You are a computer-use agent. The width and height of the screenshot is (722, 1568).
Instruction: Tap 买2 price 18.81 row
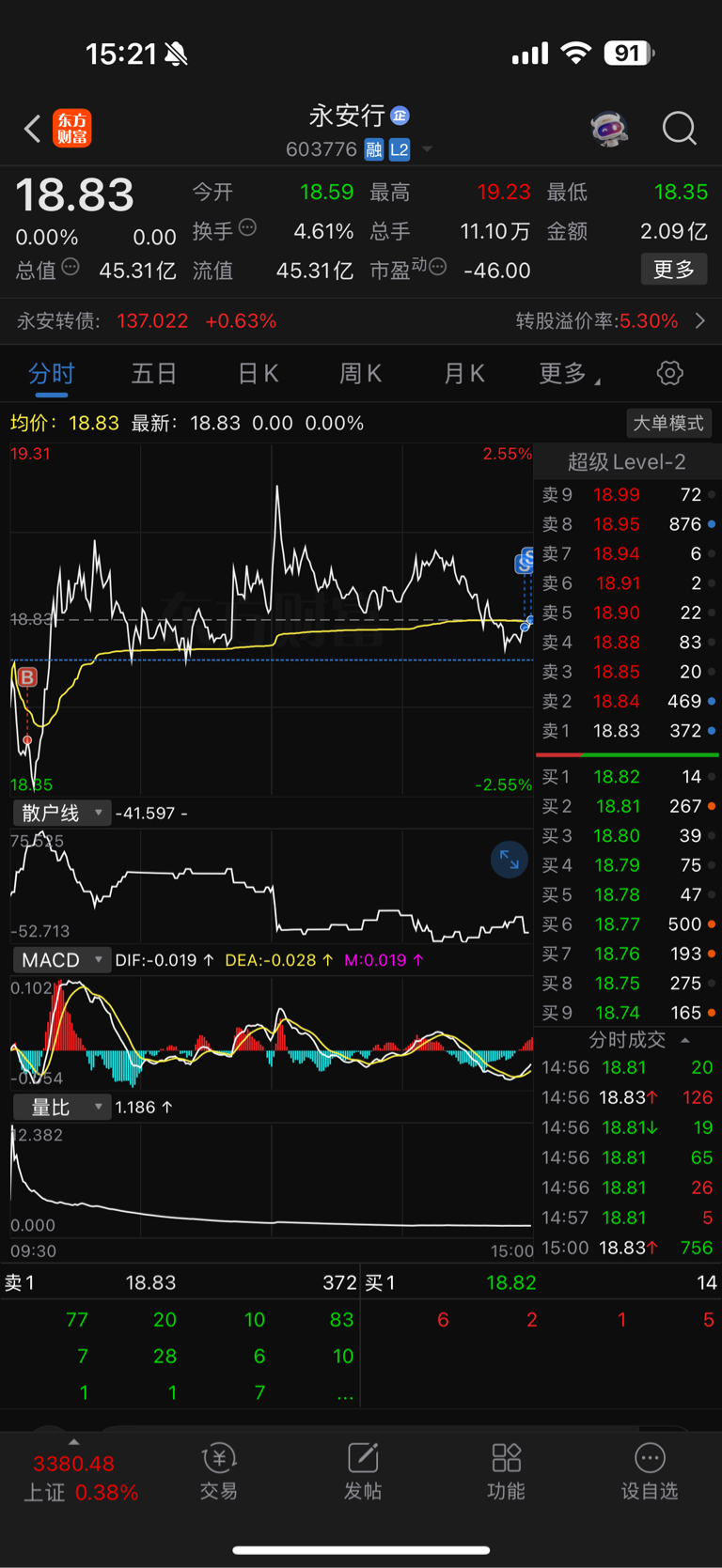[x=627, y=806]
